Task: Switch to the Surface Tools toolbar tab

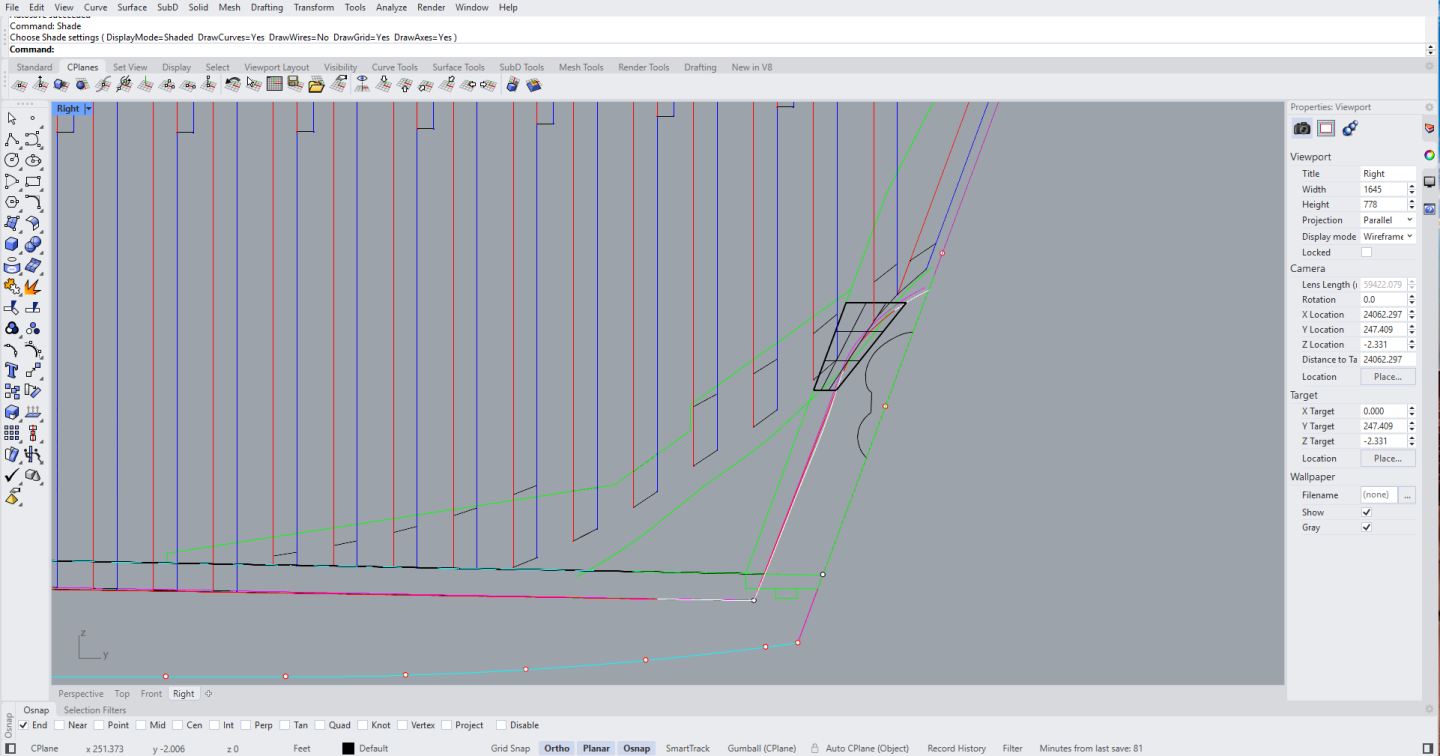Action: pos(458,67)
